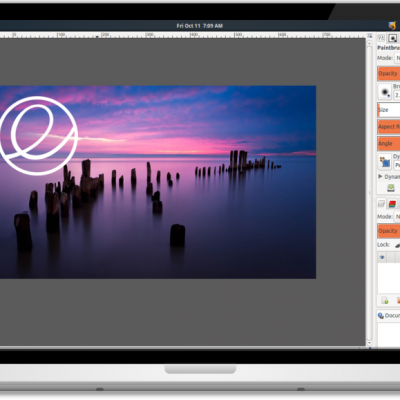Expand the Dynamics Options section
This screenshot has height=400, width=400.
pyautogui.click(x=380, y=176)
